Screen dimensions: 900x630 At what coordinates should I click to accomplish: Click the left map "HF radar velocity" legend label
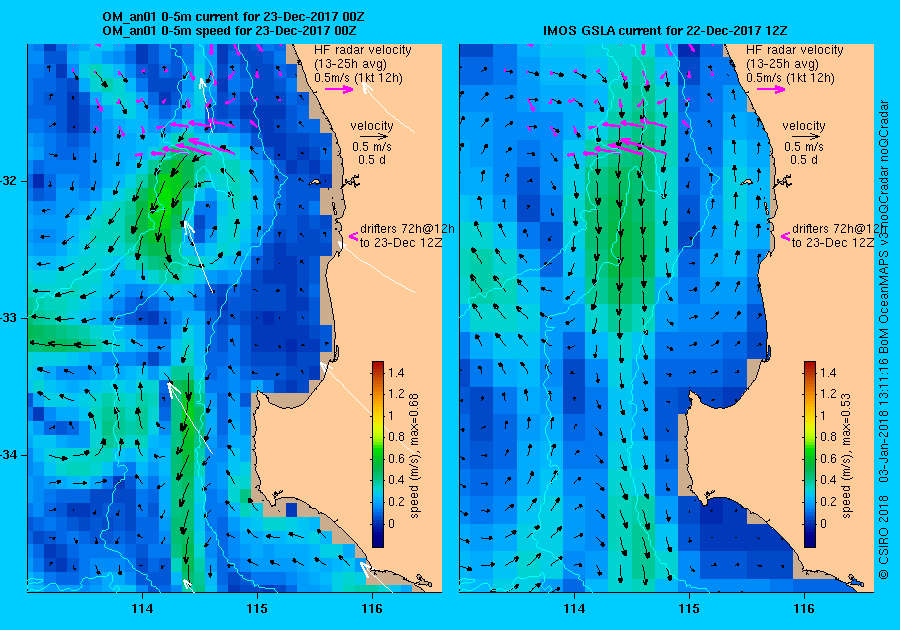[x=363, y=50]
